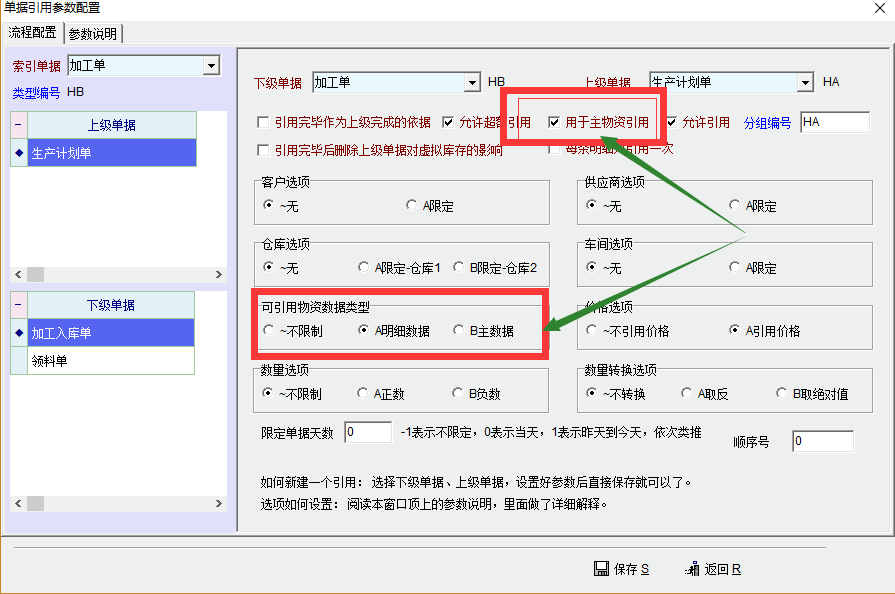Click the return icon beside 返回
The width and height of the screenshot is (895, 594).
click(692, 569)
